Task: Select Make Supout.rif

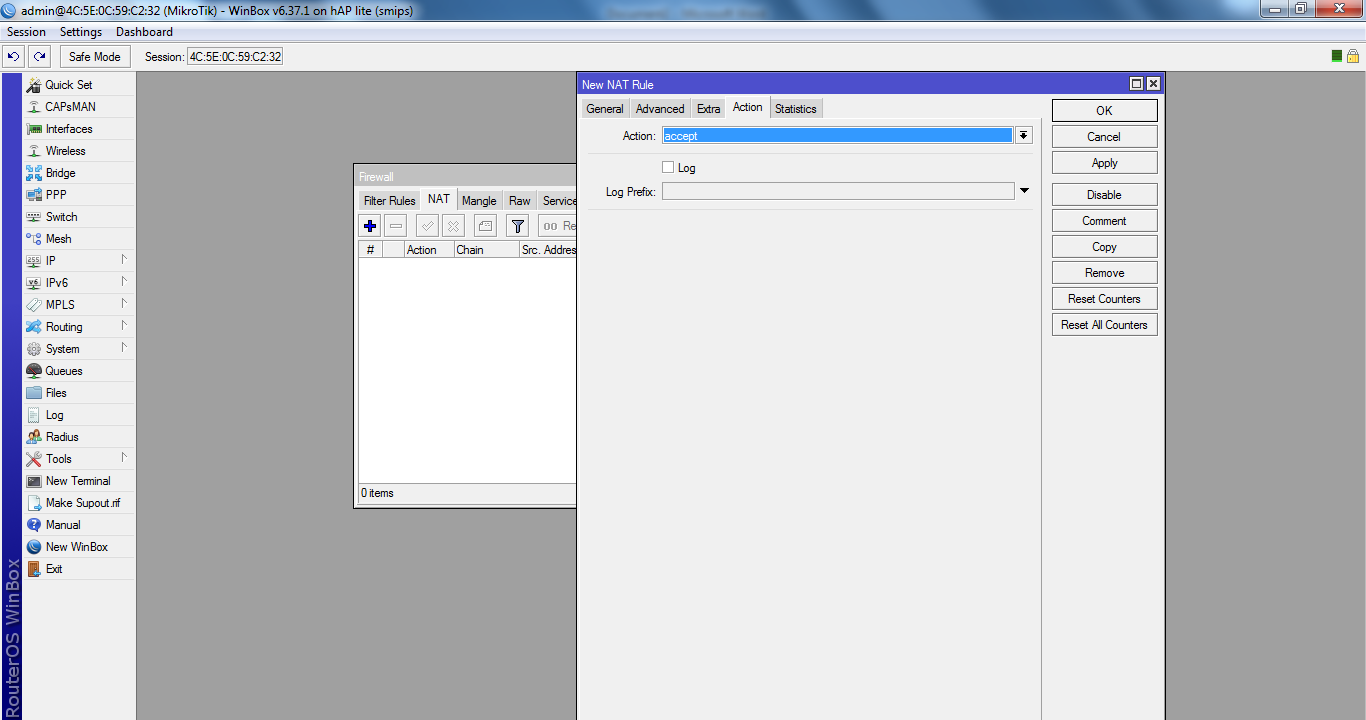Action: point(78,503)
